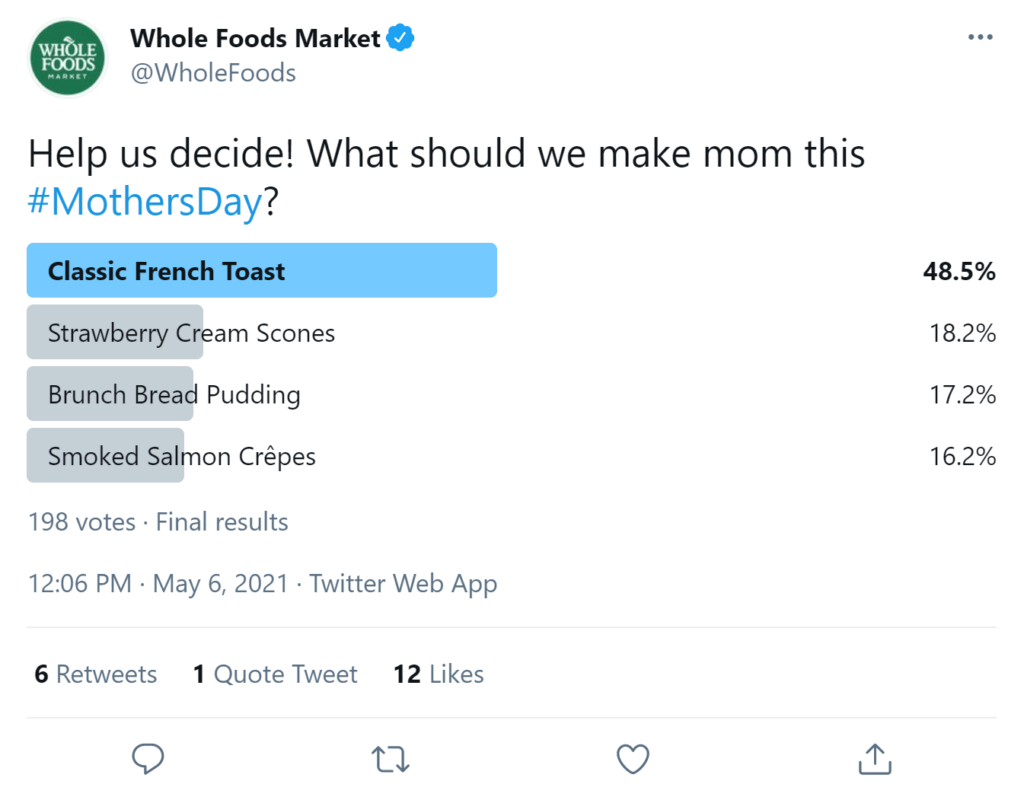View the 12 Likes list
The height and width of the screenshot is (797, 1024).
click(x=439, y=675)
